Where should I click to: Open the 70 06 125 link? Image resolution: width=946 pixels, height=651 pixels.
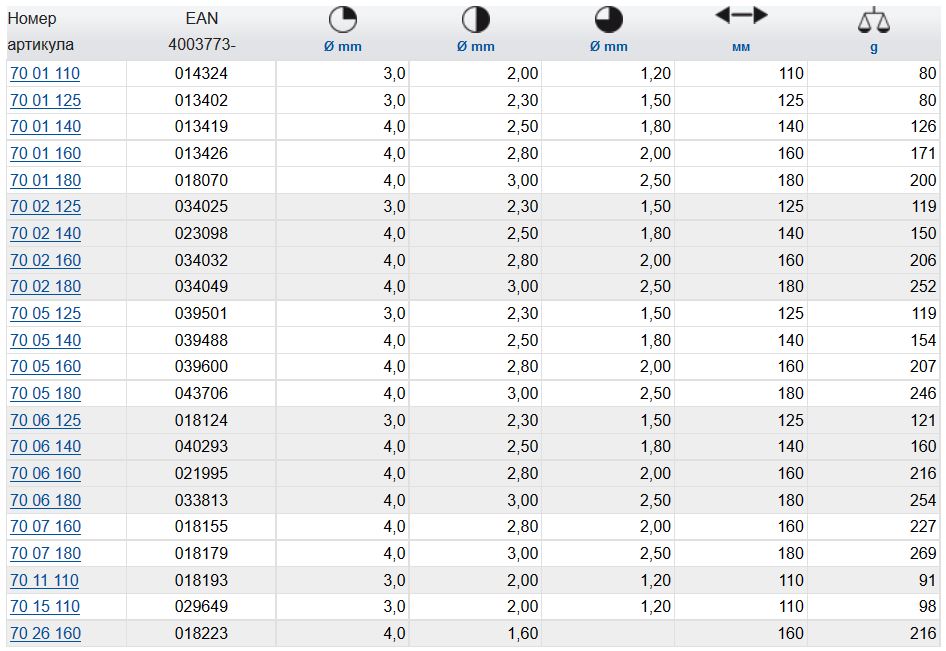click(x=45, y=421)
